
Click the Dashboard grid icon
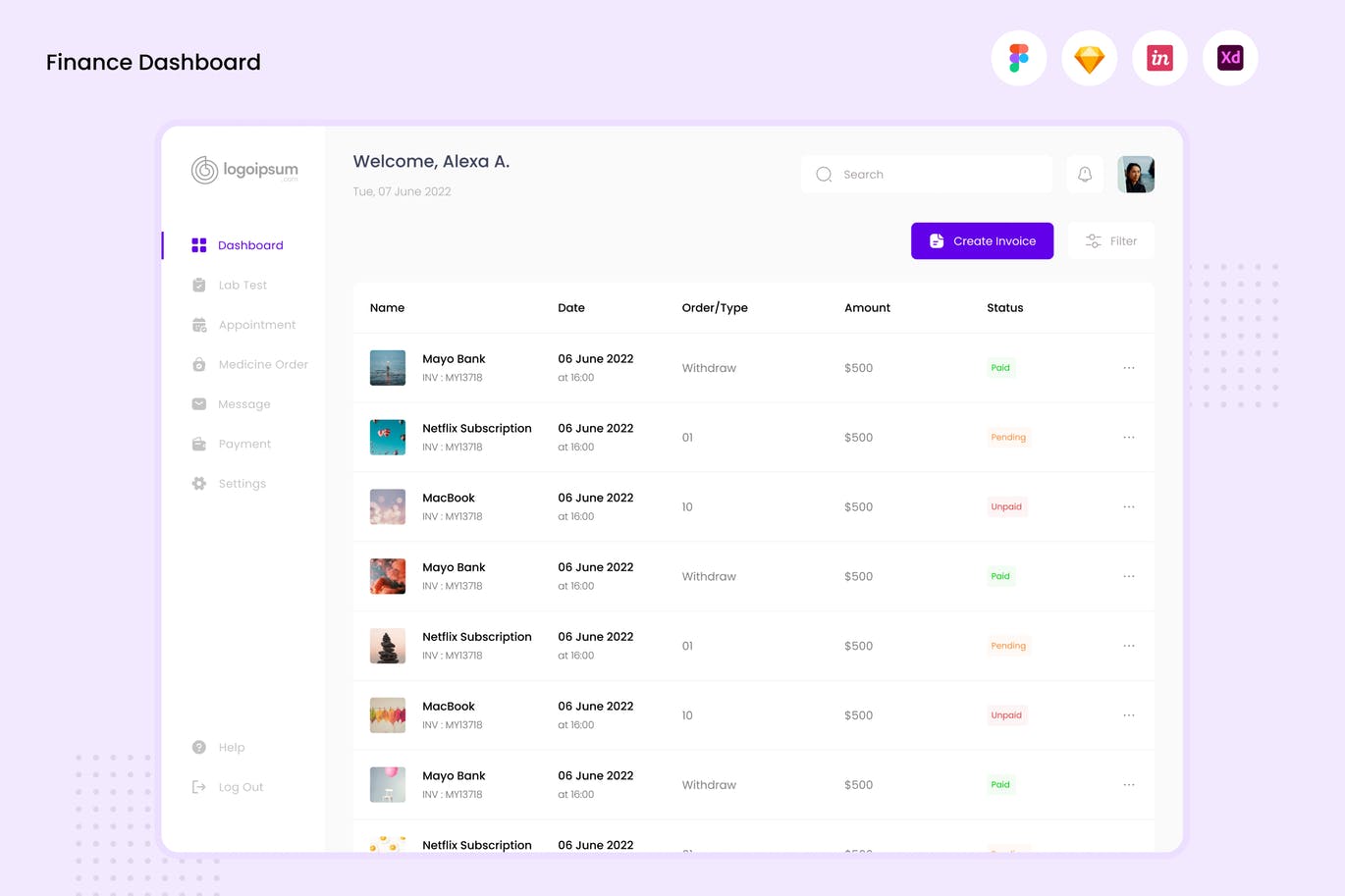199,245
